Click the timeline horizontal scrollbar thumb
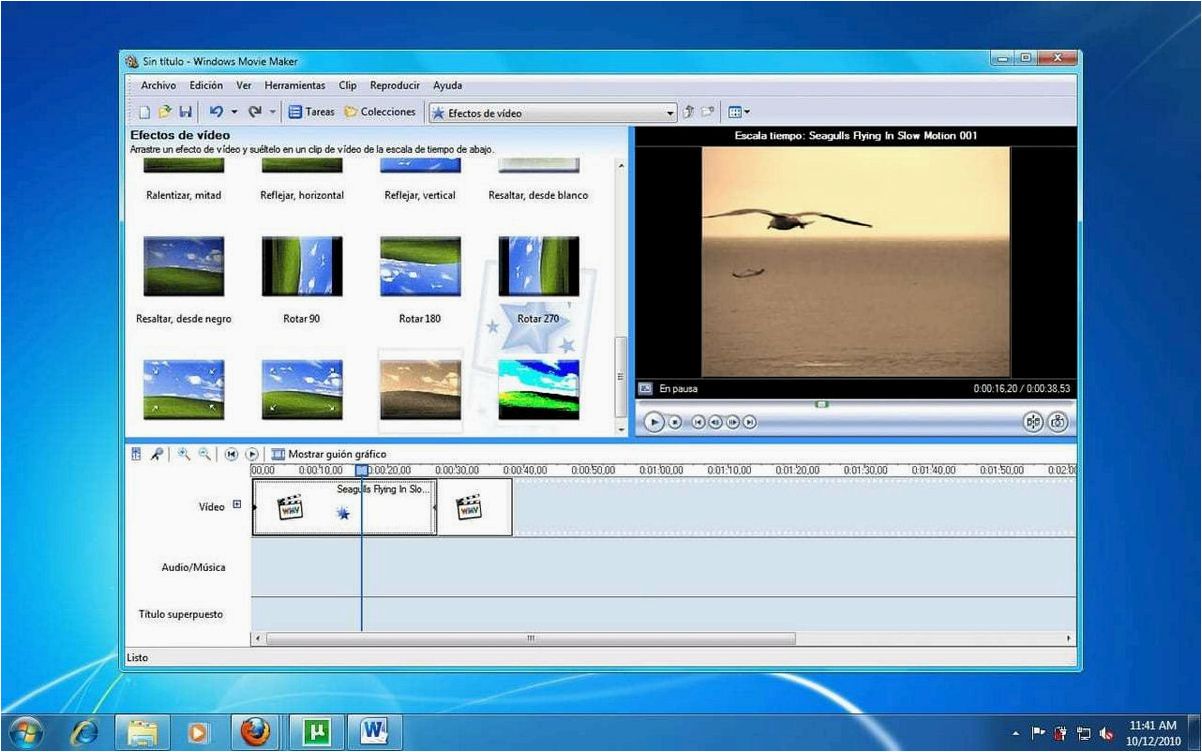The height and width of the screenshot is (752, 1202). coord(531,638)
